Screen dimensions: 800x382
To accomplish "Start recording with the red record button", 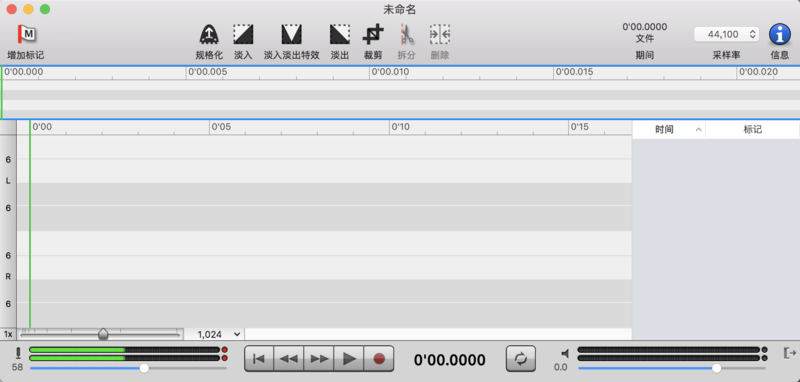I will point(379,359).
